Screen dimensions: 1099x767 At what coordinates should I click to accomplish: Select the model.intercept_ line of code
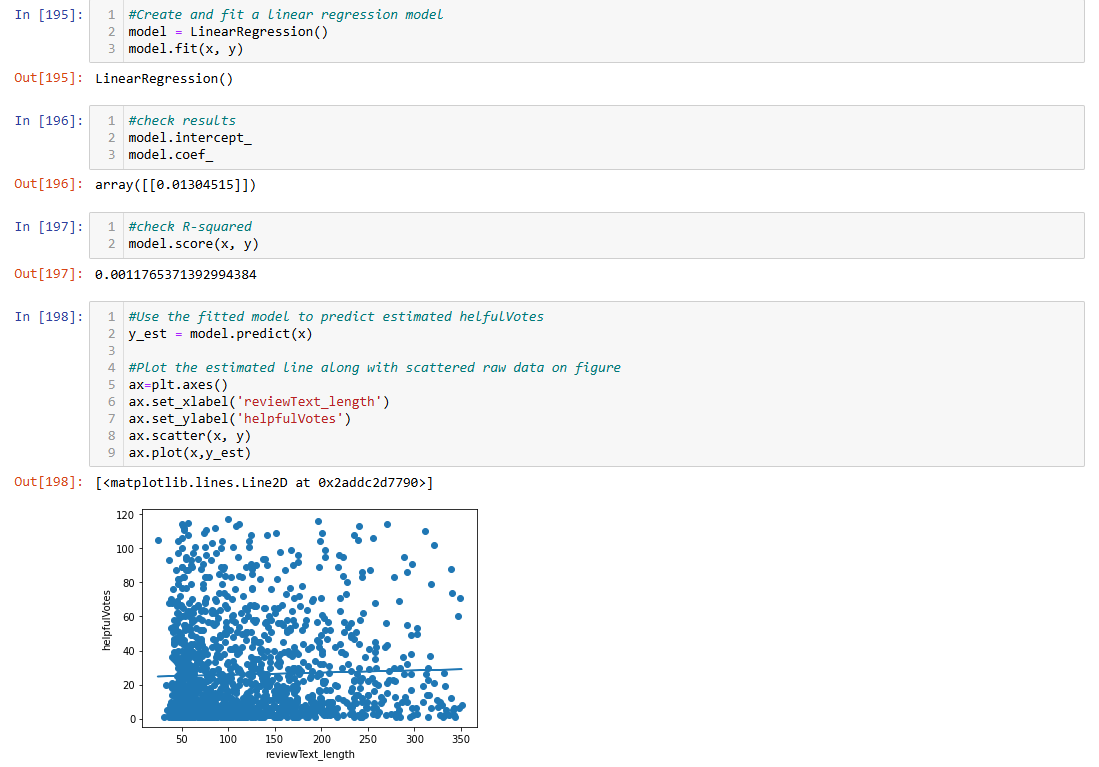point(190,137)
